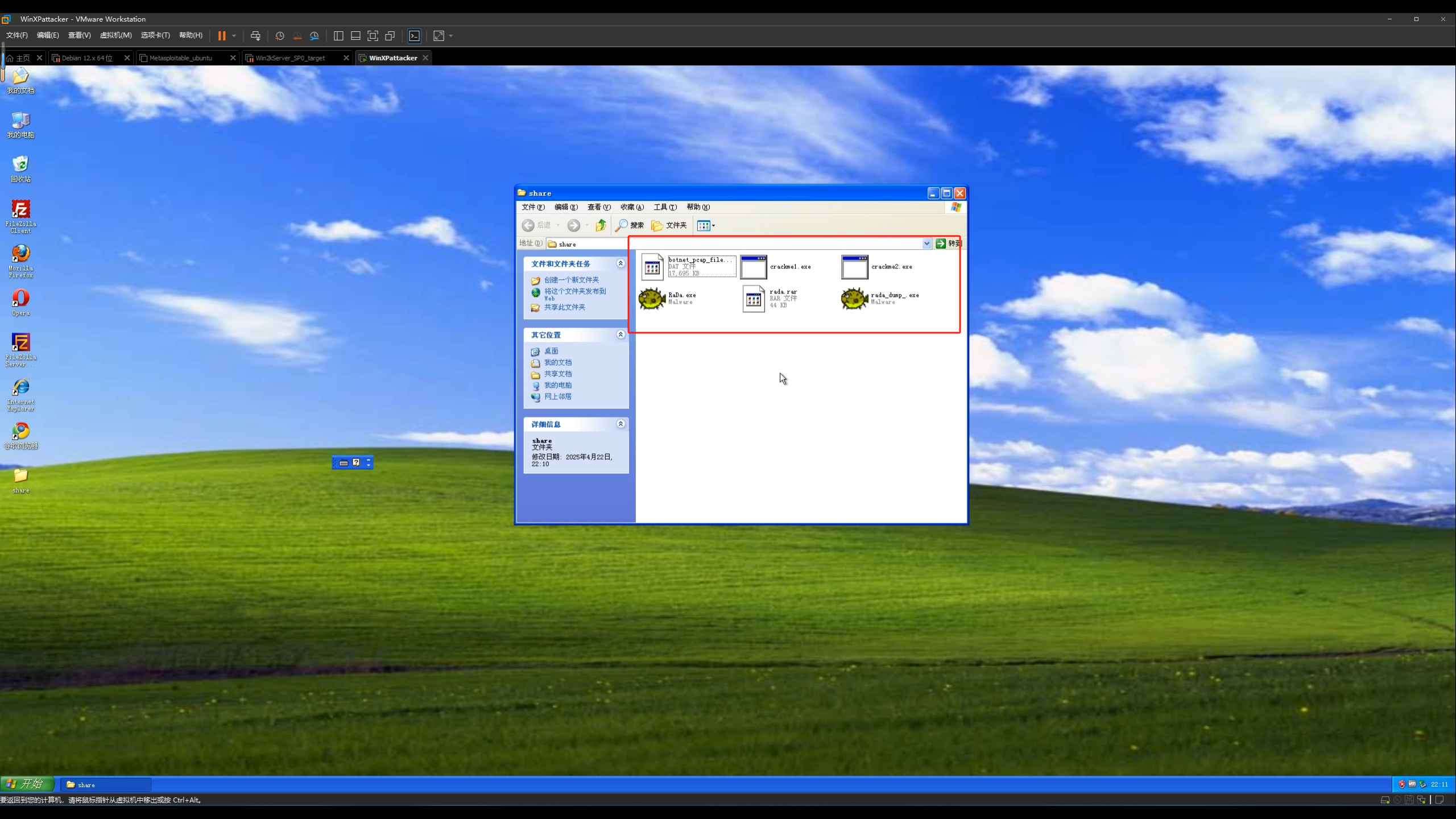Switch to the Win2kServer_SP0_target tab

[x=290, y=58]
